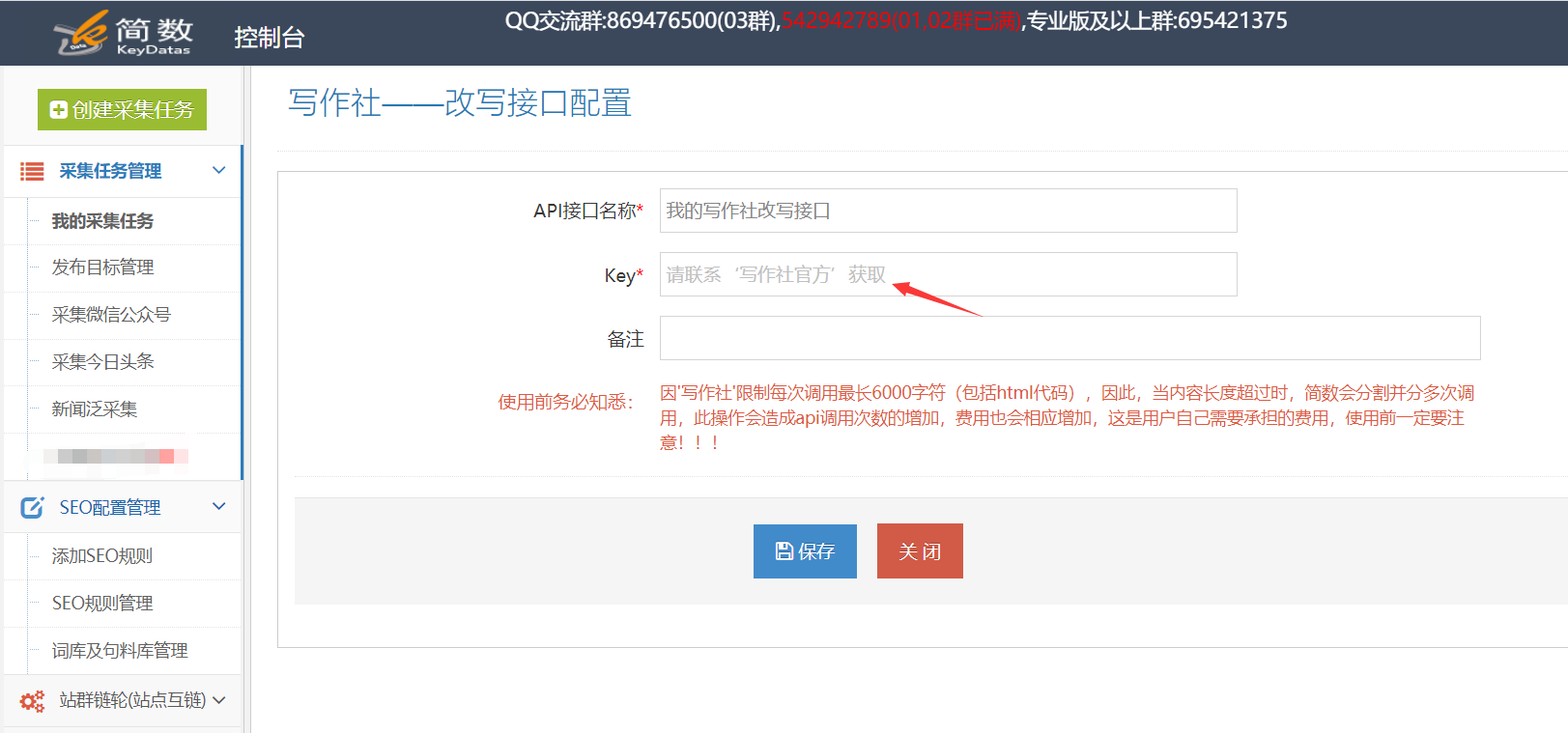Click the red 关闭 button
This screenshot has height=733, width=1568.
pos(920,551)
